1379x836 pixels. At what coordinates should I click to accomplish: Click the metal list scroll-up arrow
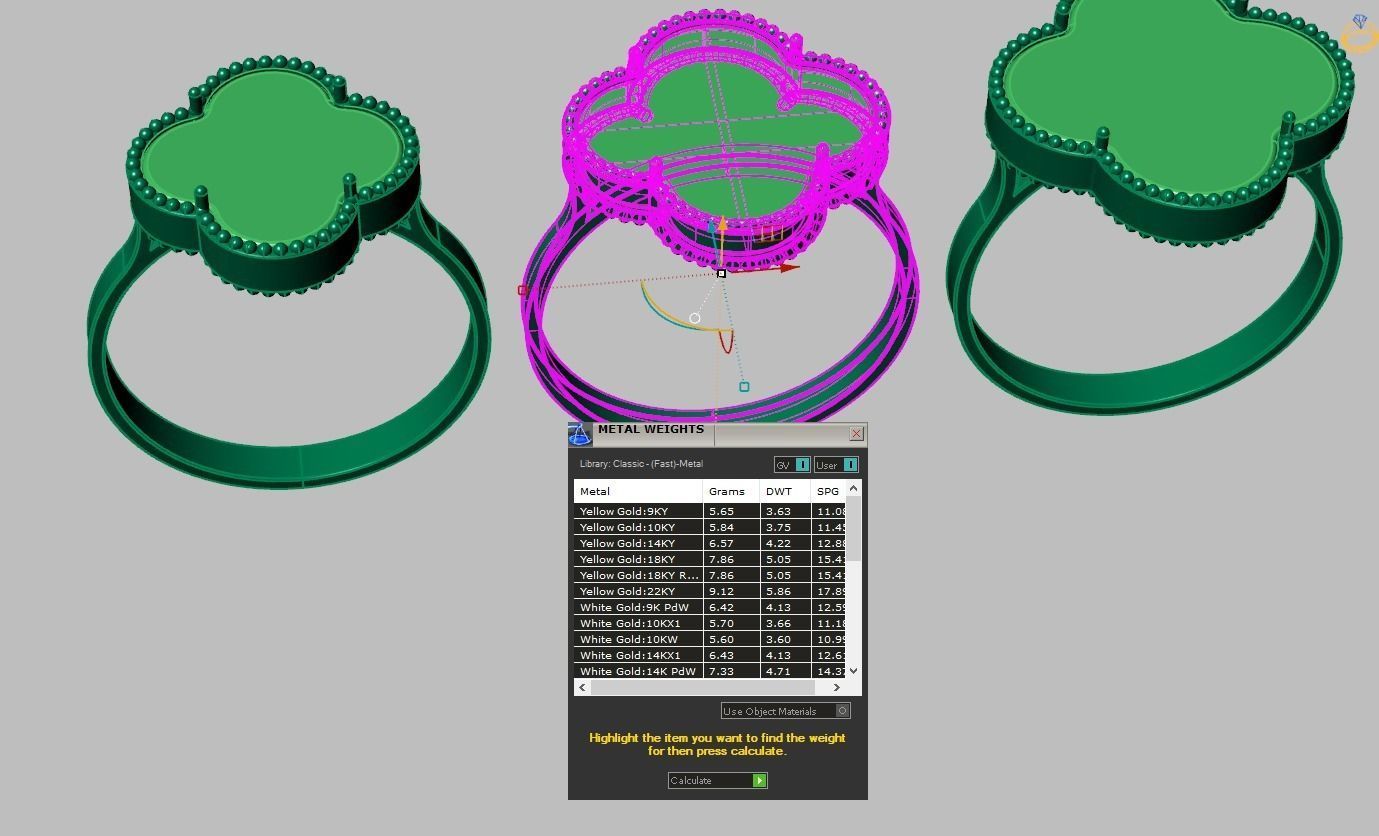853,488
